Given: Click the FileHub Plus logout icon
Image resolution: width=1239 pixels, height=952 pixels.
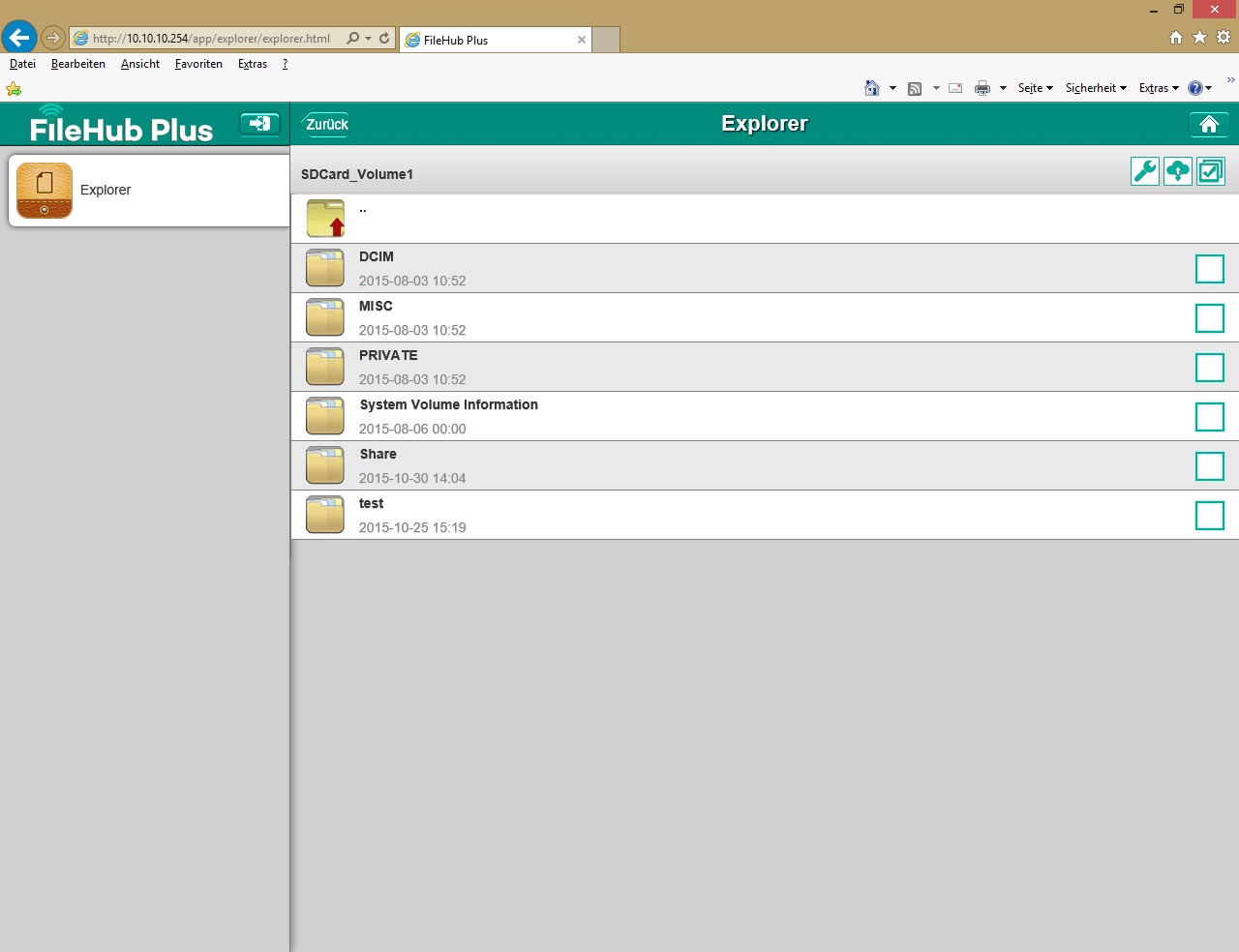Looking at the screenshot, I should tap(259, 124).
